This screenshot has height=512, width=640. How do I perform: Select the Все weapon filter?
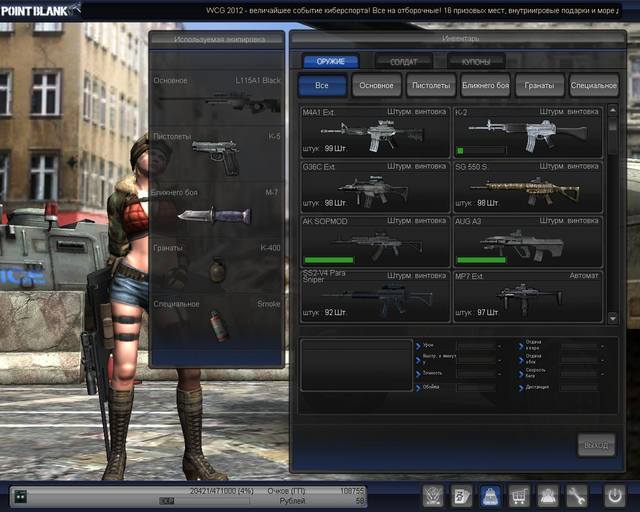pos(322,85)
